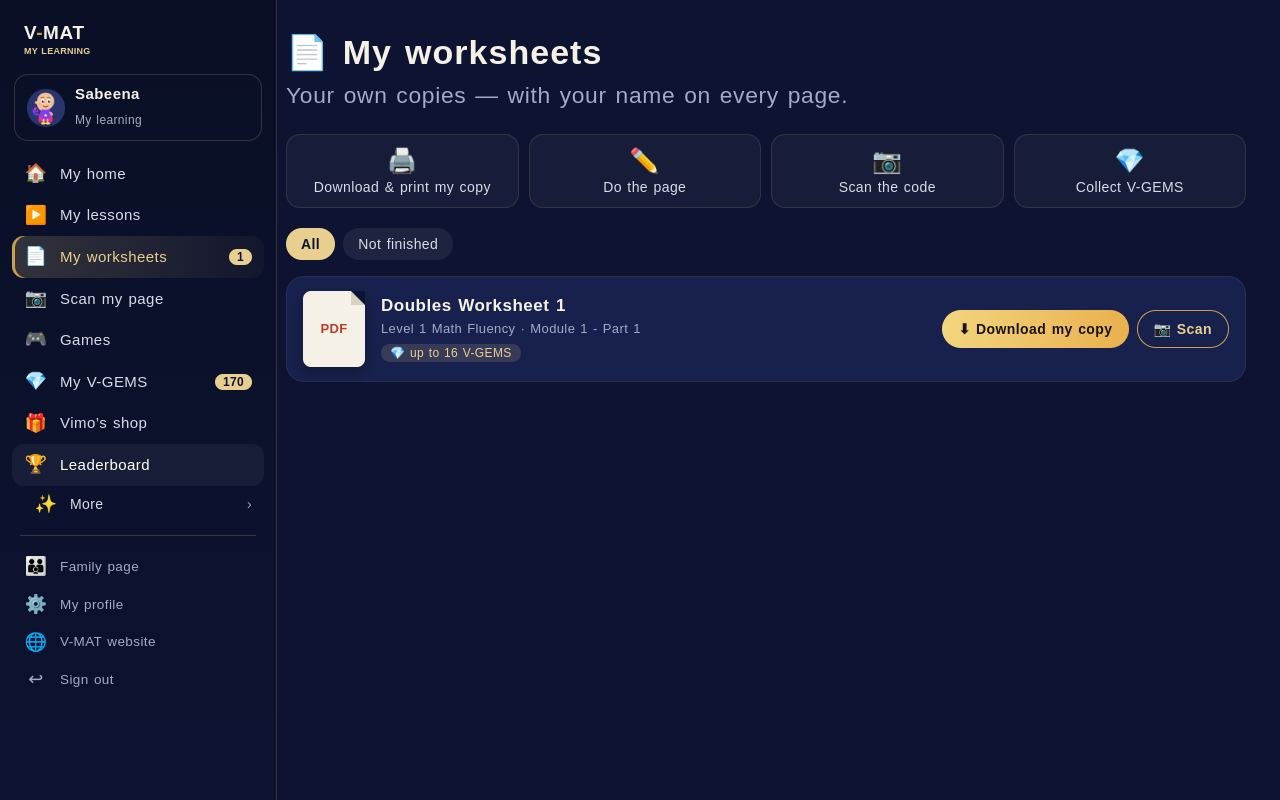This screenshot has height=800, width=1280.
Task: Click the return arrow icon beside Sign out
Action: pos(36,679)
